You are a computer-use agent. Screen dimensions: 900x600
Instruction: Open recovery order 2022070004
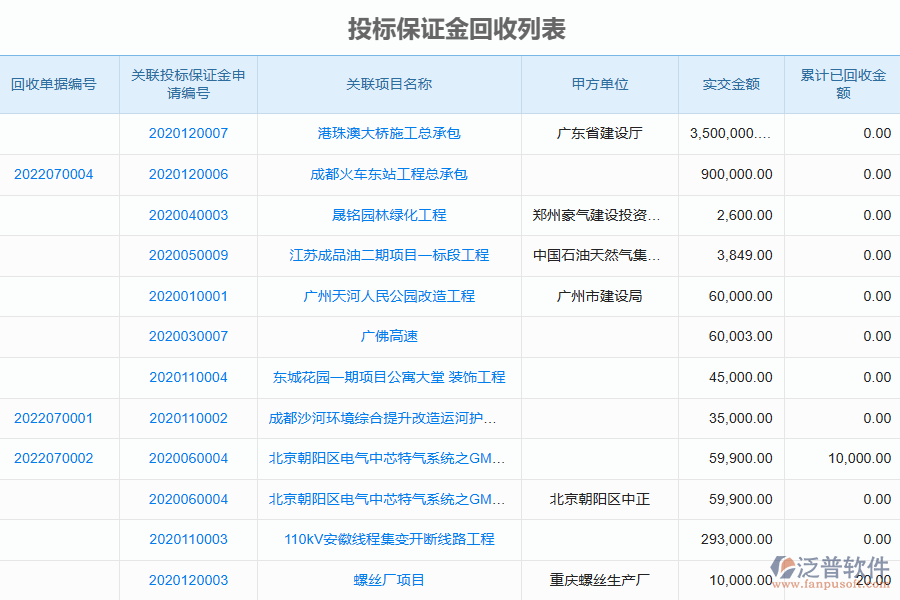[54, 174]
